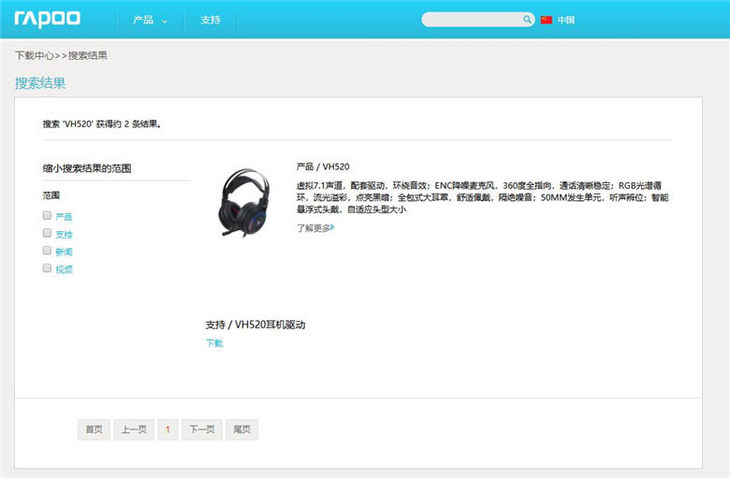Tick the 产品 filter checkbox

tap(47, 215)
